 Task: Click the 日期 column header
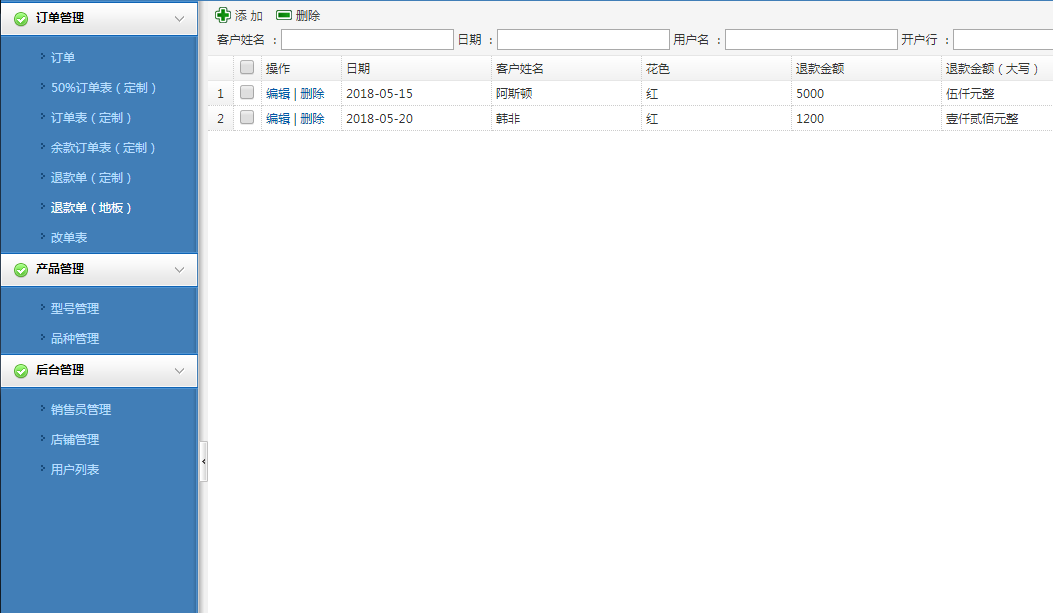(416, 68)
